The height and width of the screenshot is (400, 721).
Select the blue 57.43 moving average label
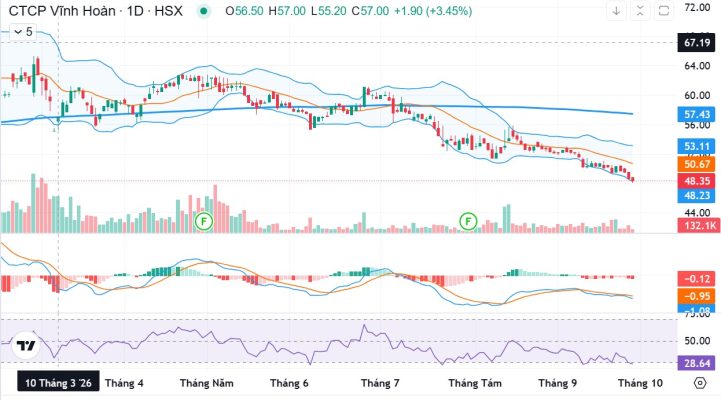697,114
